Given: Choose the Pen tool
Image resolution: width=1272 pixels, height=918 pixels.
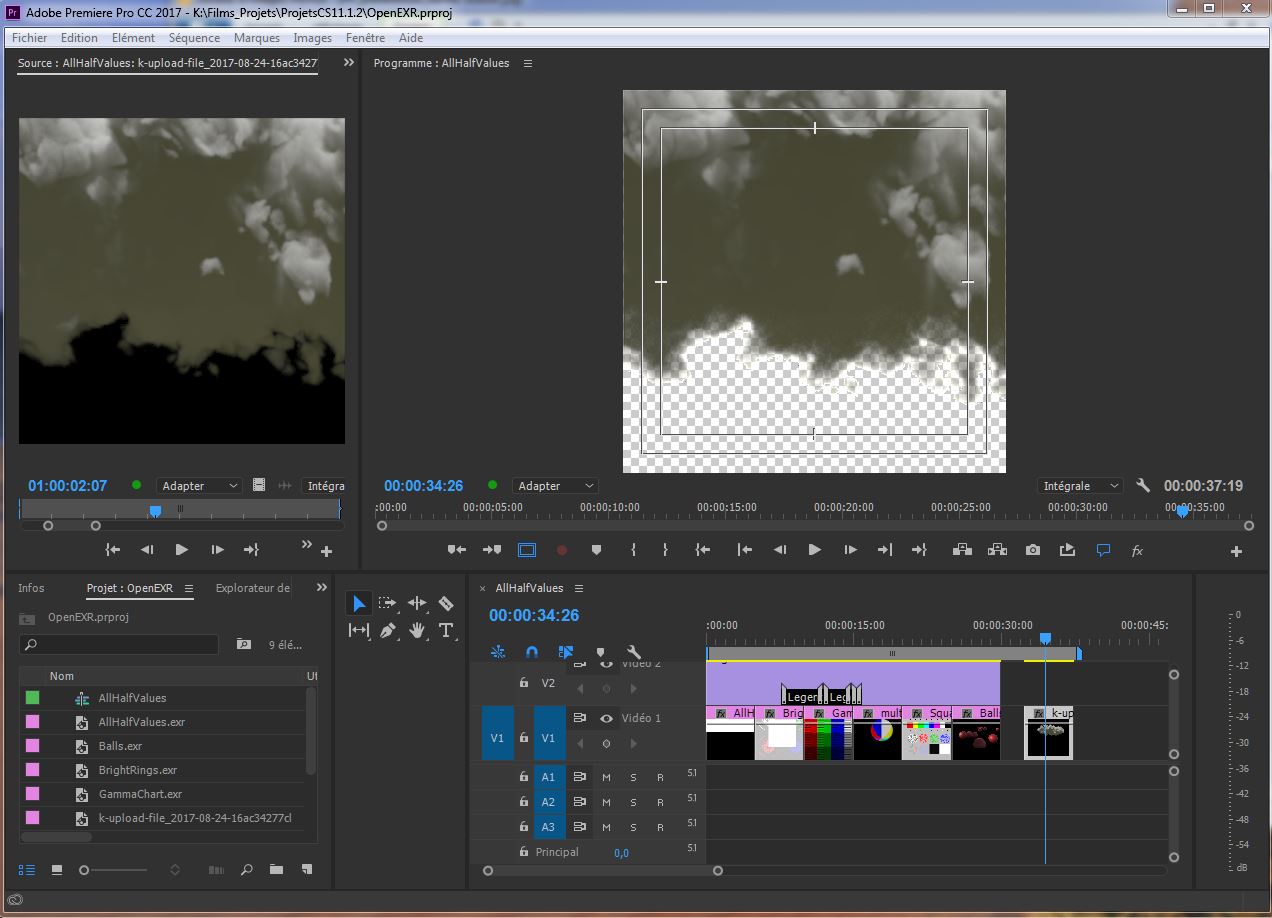Looking at the screenshot, I should pyautogui.click(x=388, y=630).
